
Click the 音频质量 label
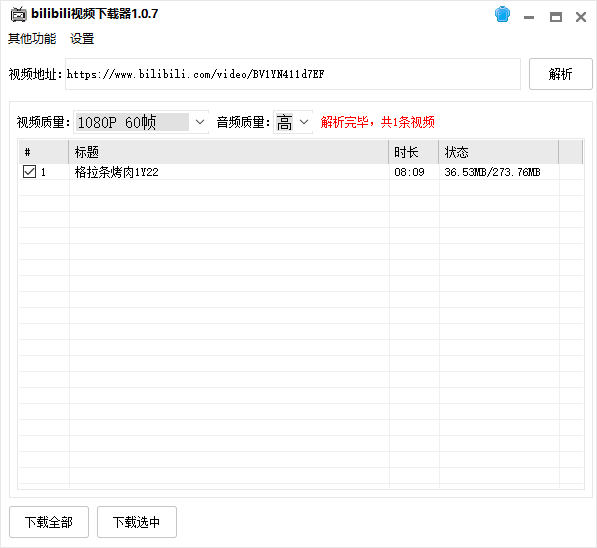(x=243, y=122)
